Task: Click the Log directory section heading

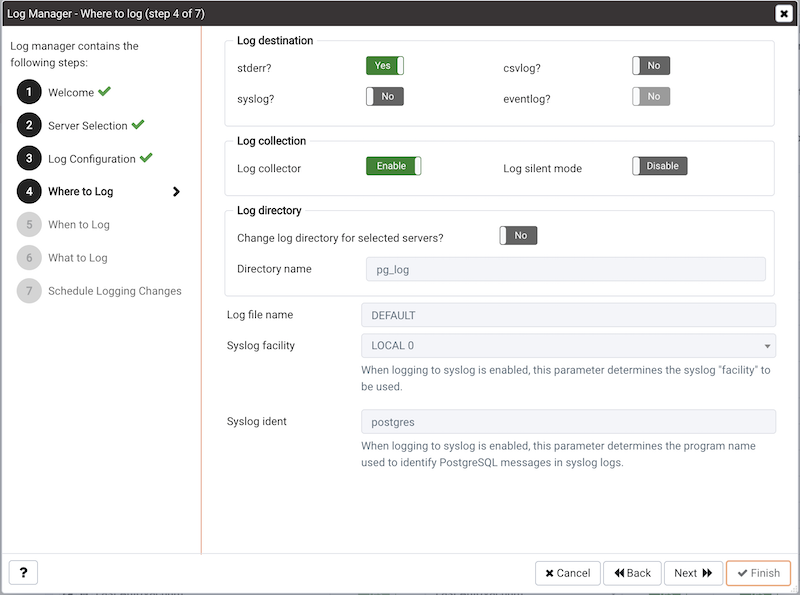Action: (x=269, y=210)
